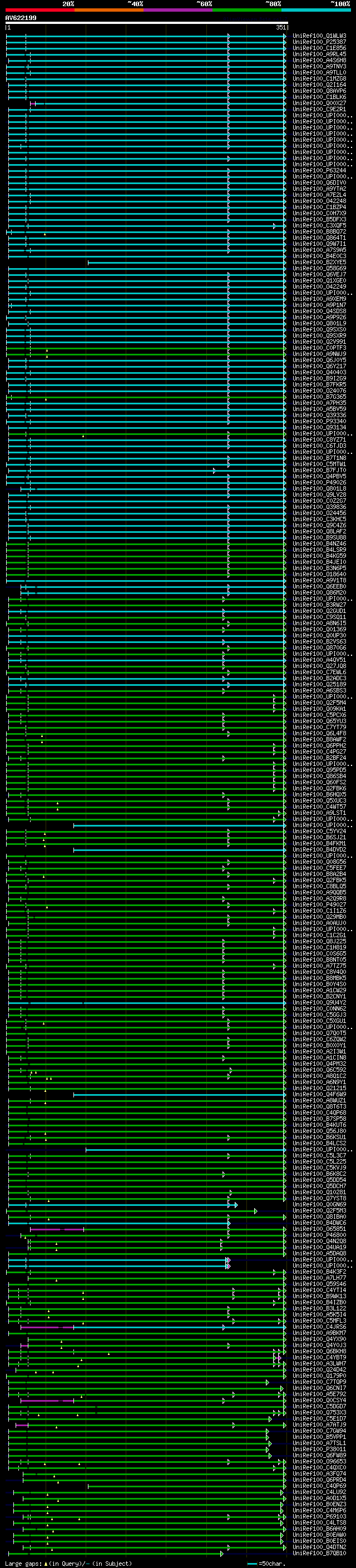Image resolution: width=356 pixels, height=1568 pixels.
Task: Click the yellow large gaps legend triangle
Action: click(x=45, y=1563)
